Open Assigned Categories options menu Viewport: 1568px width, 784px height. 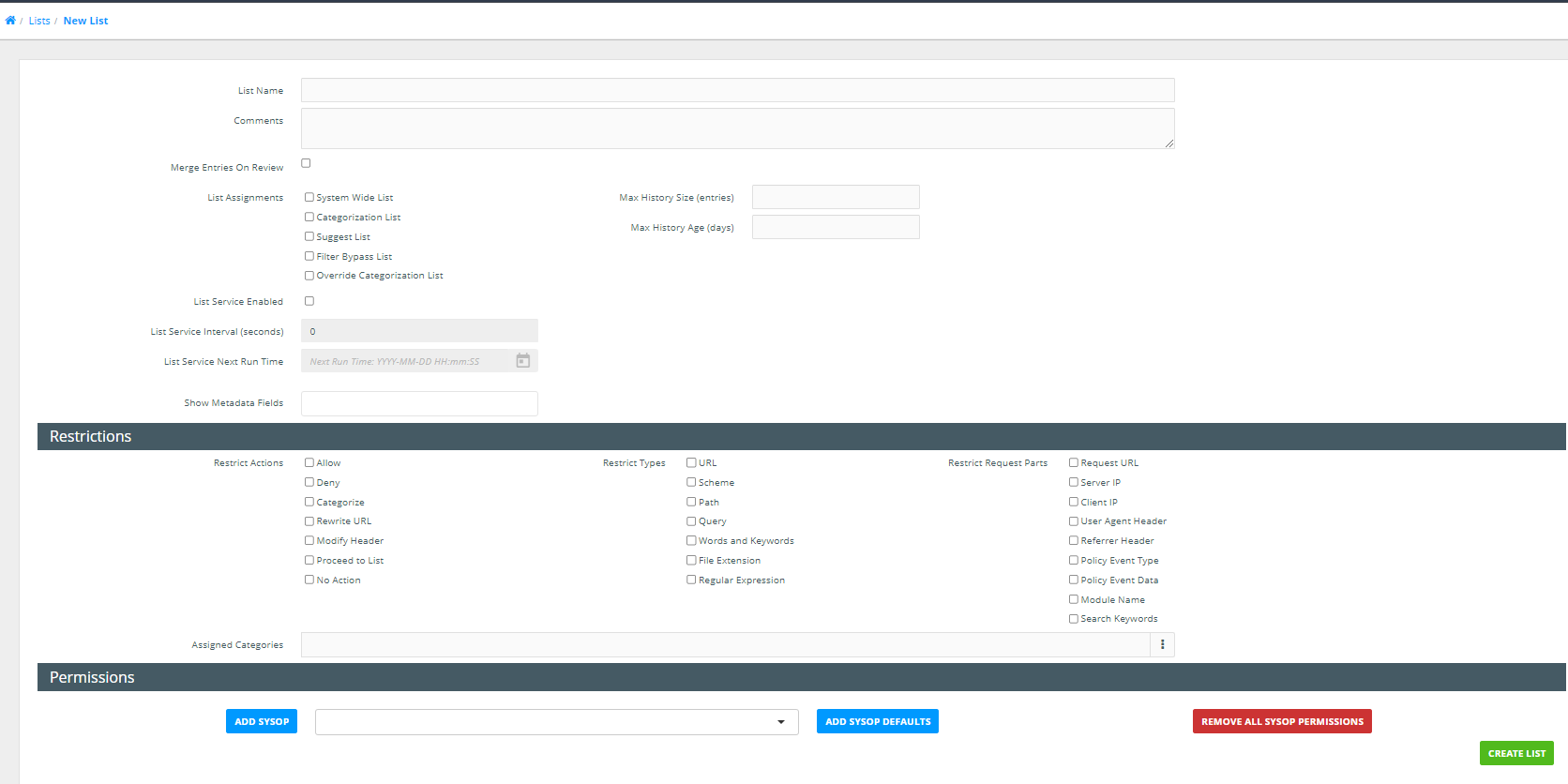click(1162, 644)
